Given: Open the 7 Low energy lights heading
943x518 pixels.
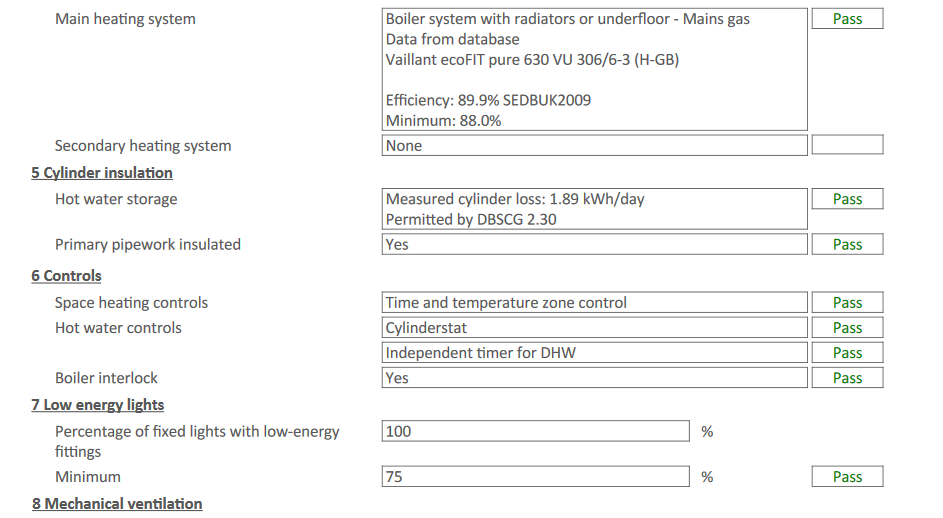Looking at the screenshot, I should [97, 405].
